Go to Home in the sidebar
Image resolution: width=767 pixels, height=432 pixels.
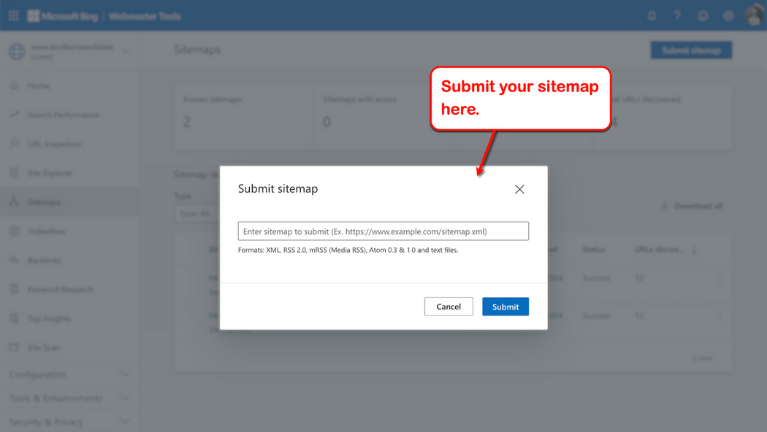(x=39, y=86)
